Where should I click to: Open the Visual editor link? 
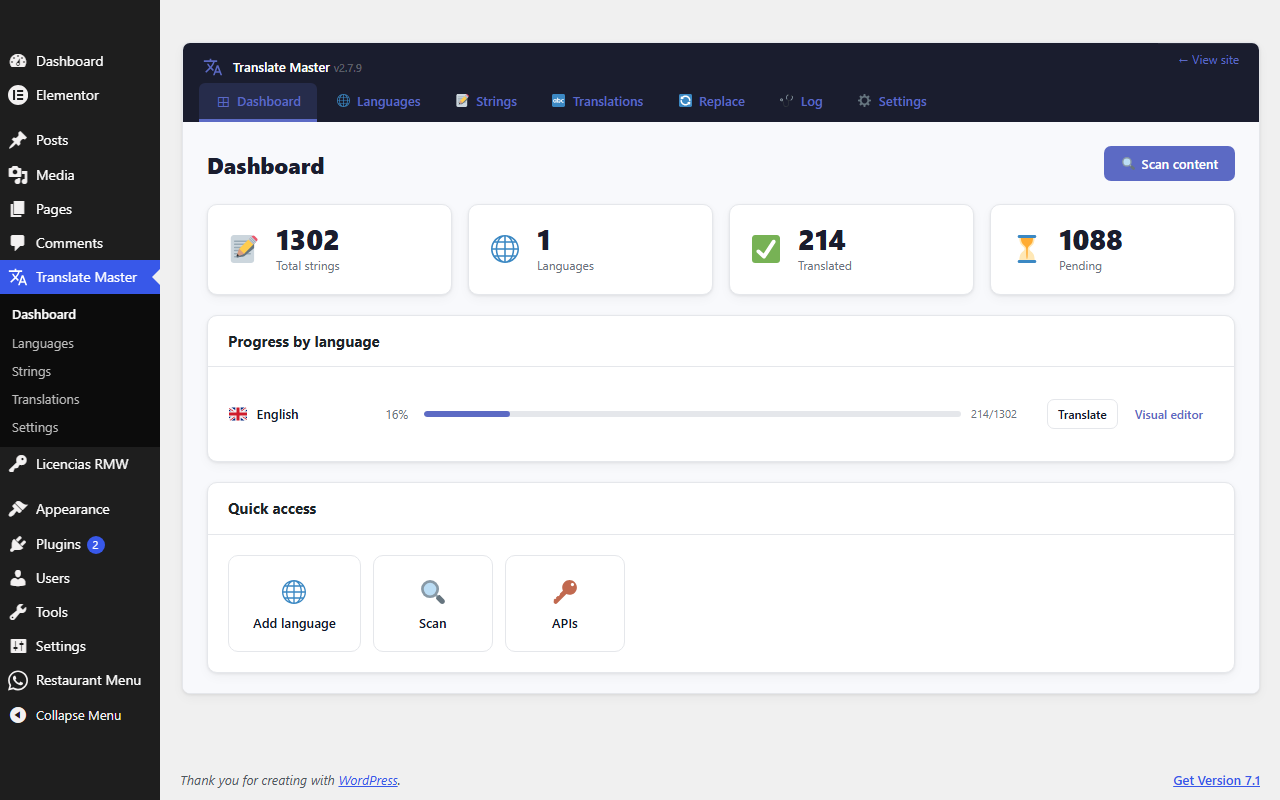click(x=1169, y=414)
